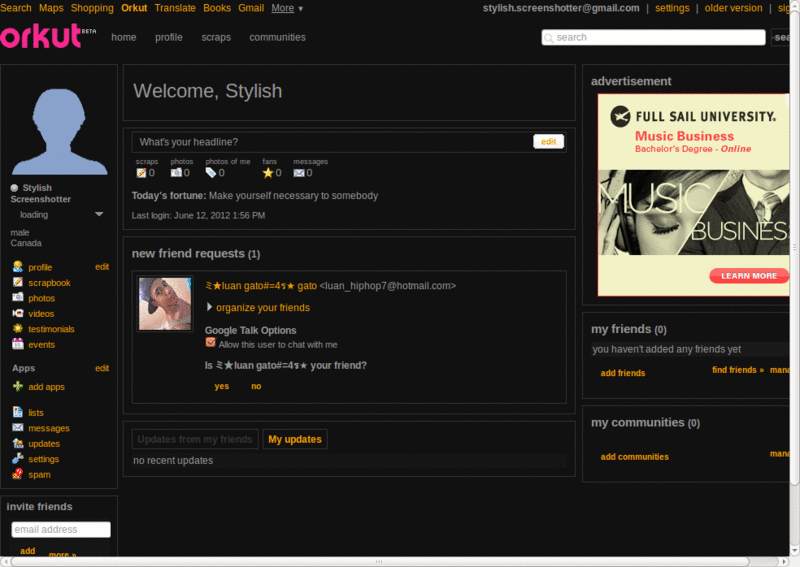
Task: Accept friend request with yes
Action: [221, 386]
